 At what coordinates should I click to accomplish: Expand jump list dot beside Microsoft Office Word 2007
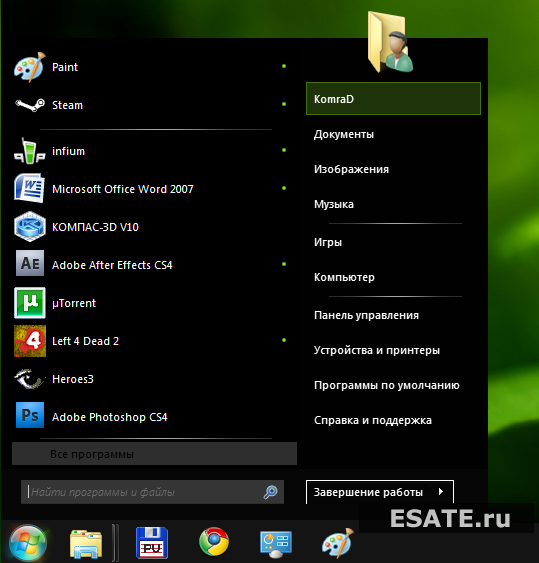284,188
